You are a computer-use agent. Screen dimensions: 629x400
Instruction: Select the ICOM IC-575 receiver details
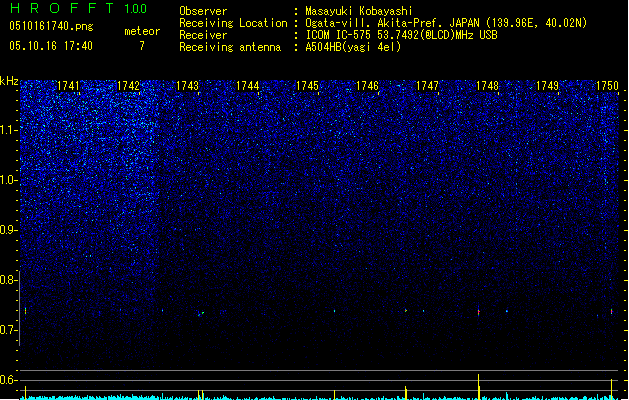(401, 35)
